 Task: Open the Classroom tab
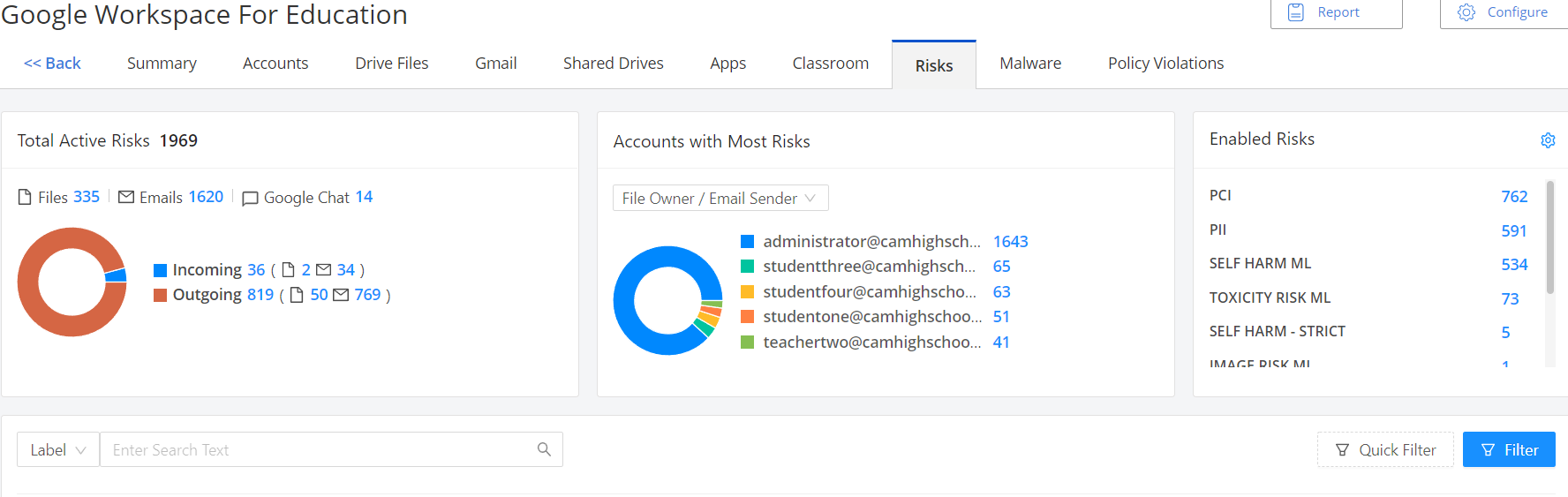pos(831,64)
